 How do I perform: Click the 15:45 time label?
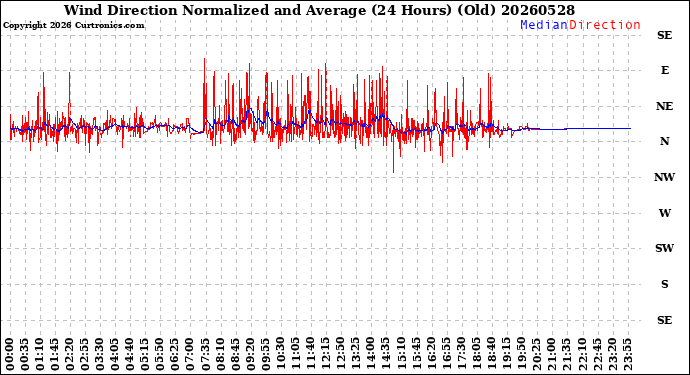pos(416,354)
